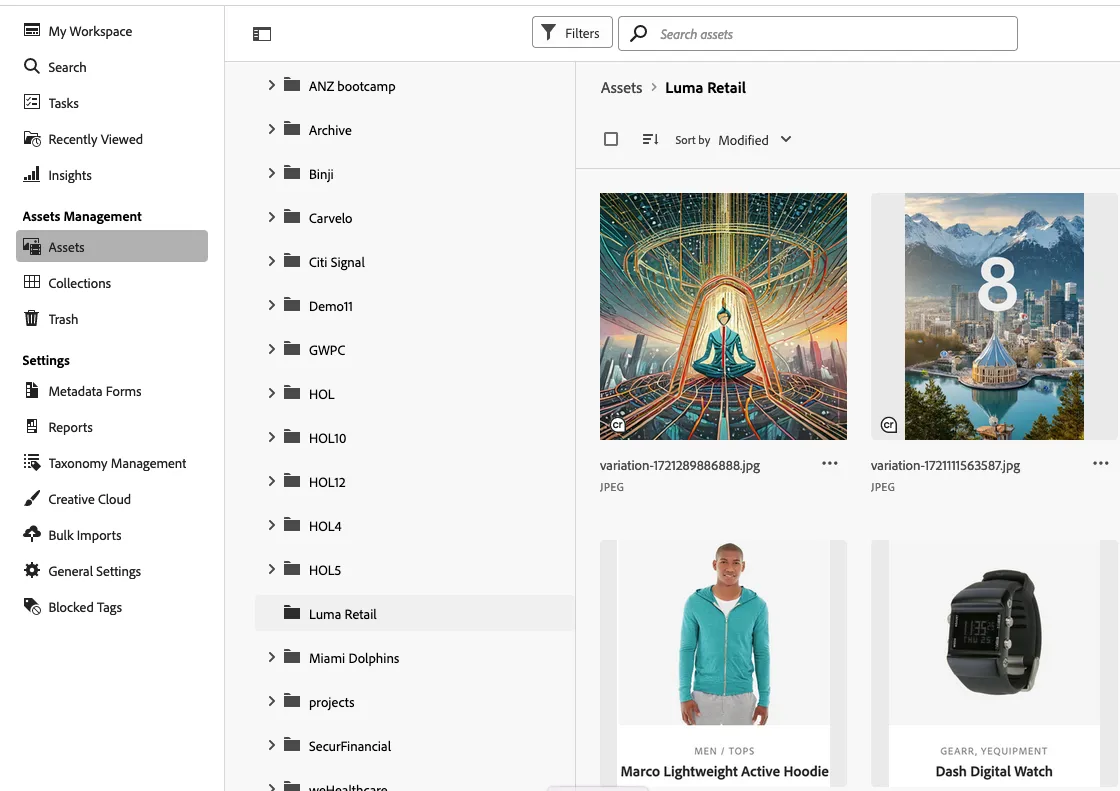Show content credentials on variation-1721111563587.jpg
This screenshot has height=791, width=1120.
point(889,425)
